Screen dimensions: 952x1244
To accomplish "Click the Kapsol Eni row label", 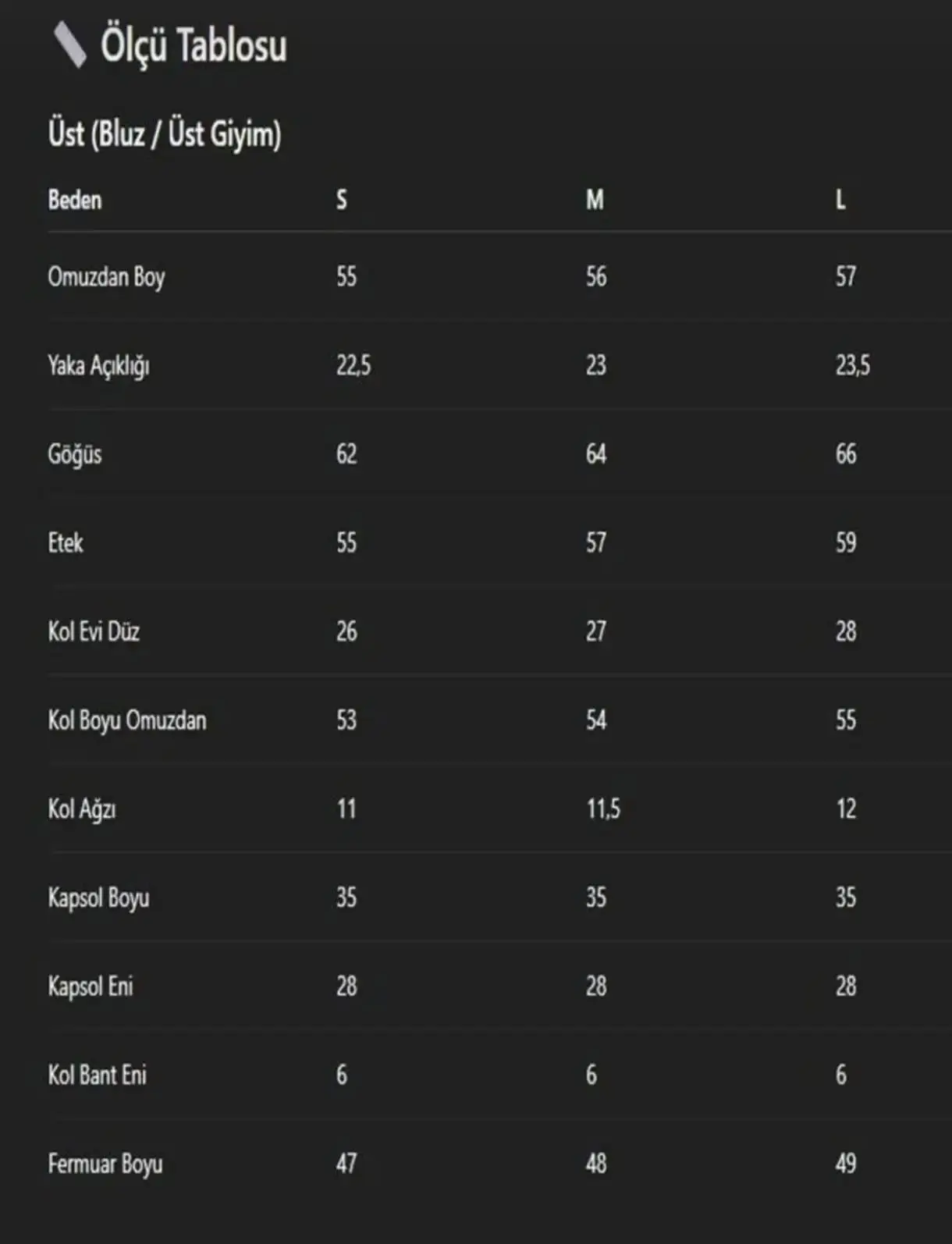I will [x=91, y=986].
